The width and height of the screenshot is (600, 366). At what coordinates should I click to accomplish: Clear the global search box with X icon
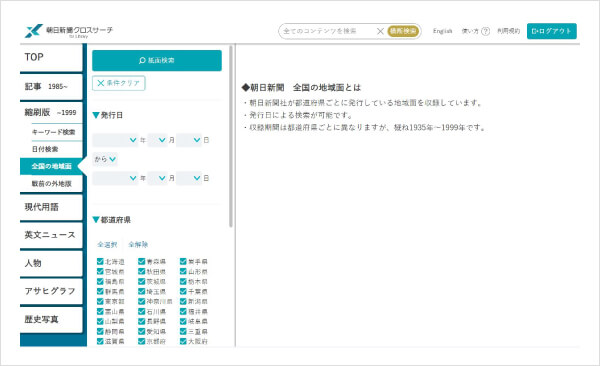tap(380, 31)
